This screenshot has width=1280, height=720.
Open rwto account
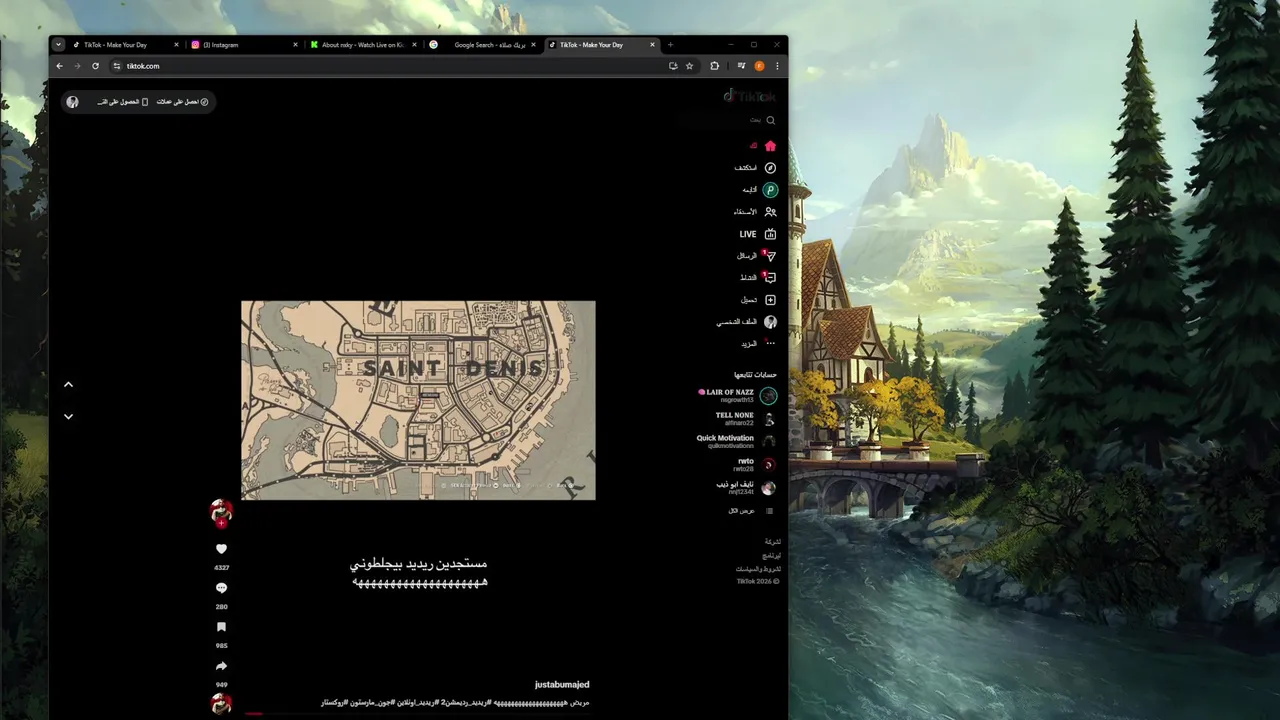tap(755, 465)
